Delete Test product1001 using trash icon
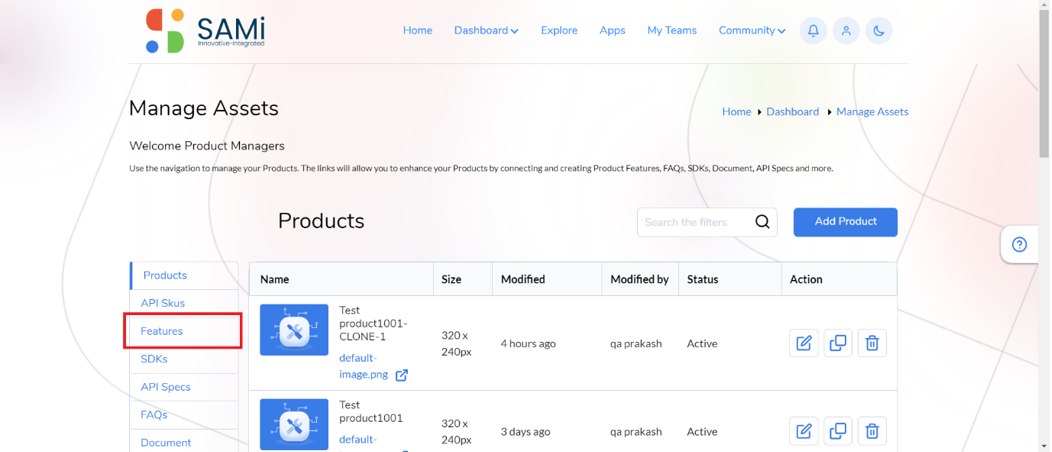The height and width of the screenshot is (452, 1052). coord(872,431)
